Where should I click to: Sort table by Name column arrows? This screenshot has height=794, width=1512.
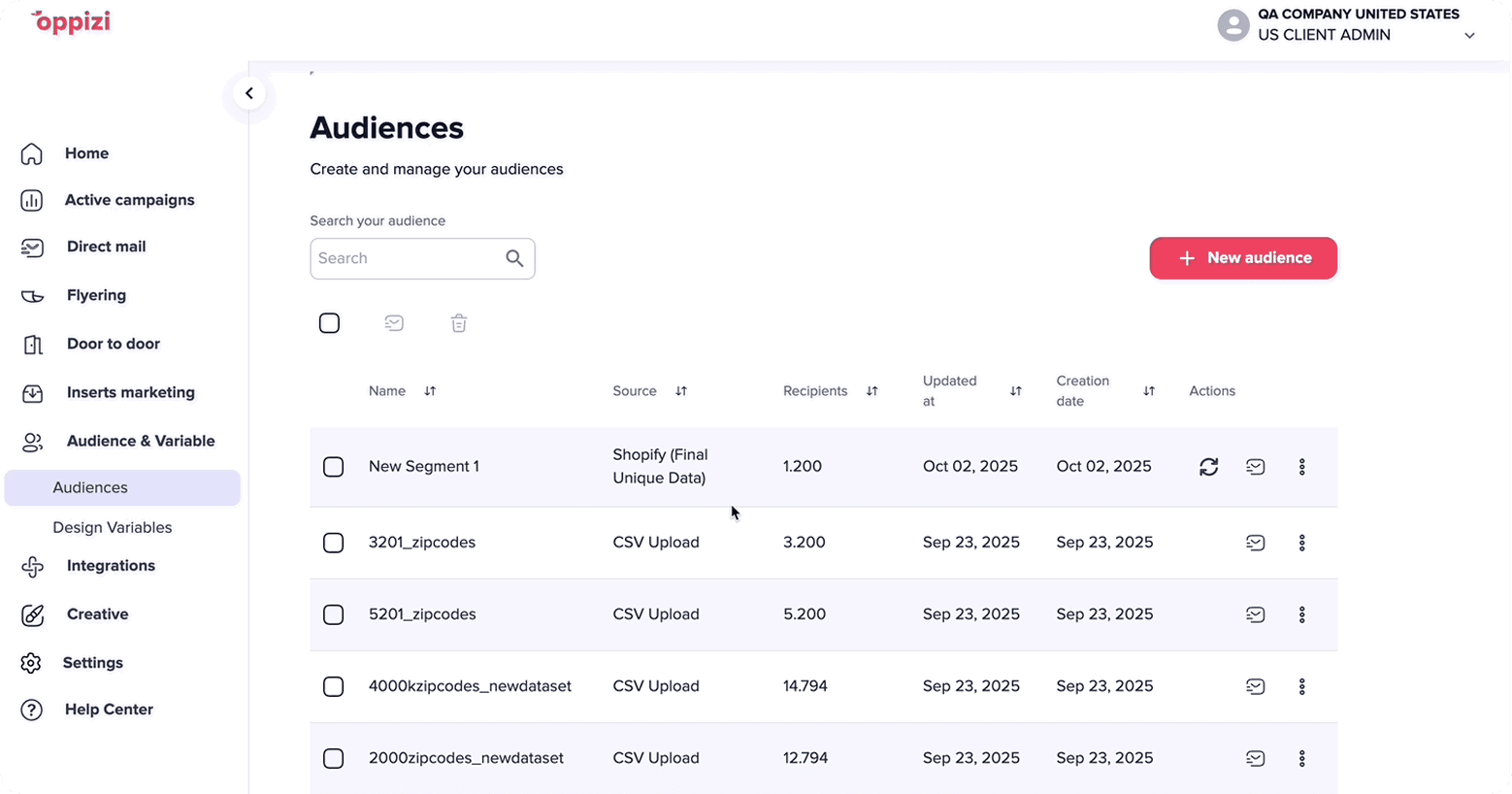430,391
